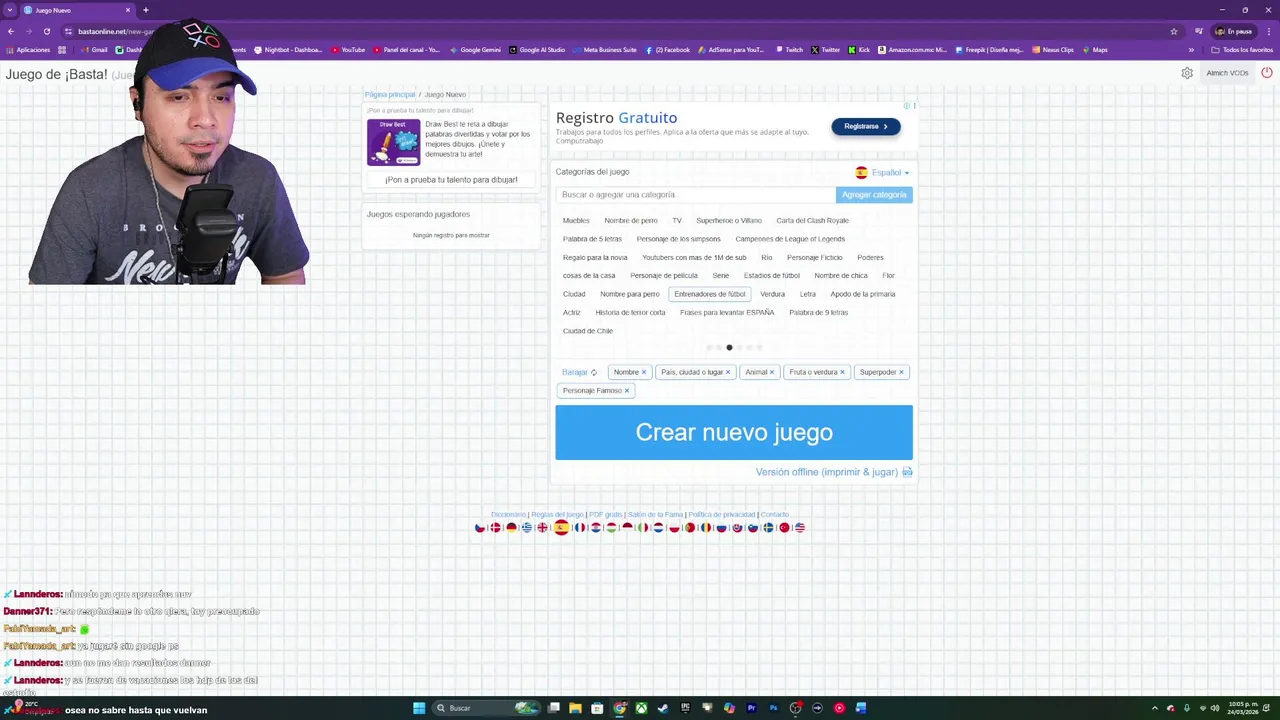The height and width of the screenshot is (720, 1280).
Task: Open the Draw Best ad thumbnail
Action: point(393,142)
